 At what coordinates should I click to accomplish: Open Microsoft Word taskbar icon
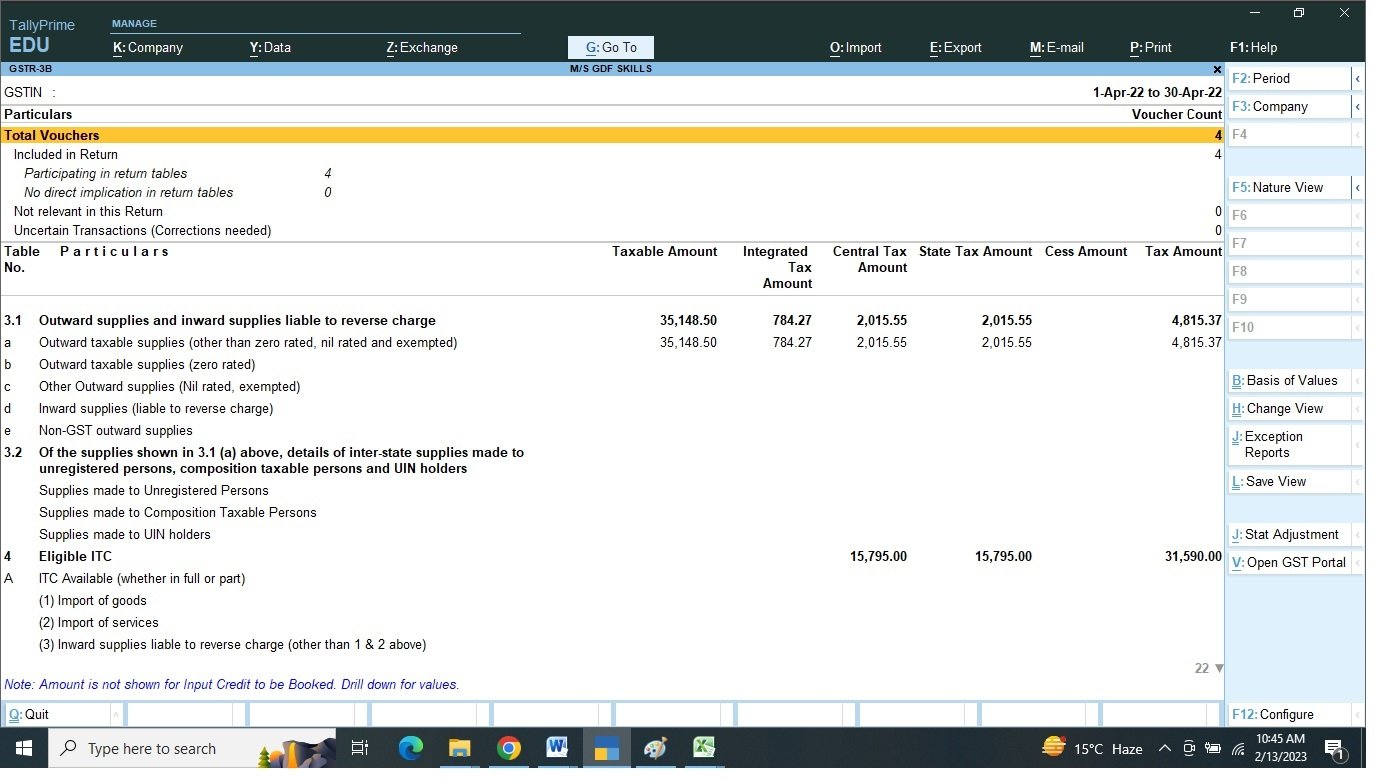(557, 748)
